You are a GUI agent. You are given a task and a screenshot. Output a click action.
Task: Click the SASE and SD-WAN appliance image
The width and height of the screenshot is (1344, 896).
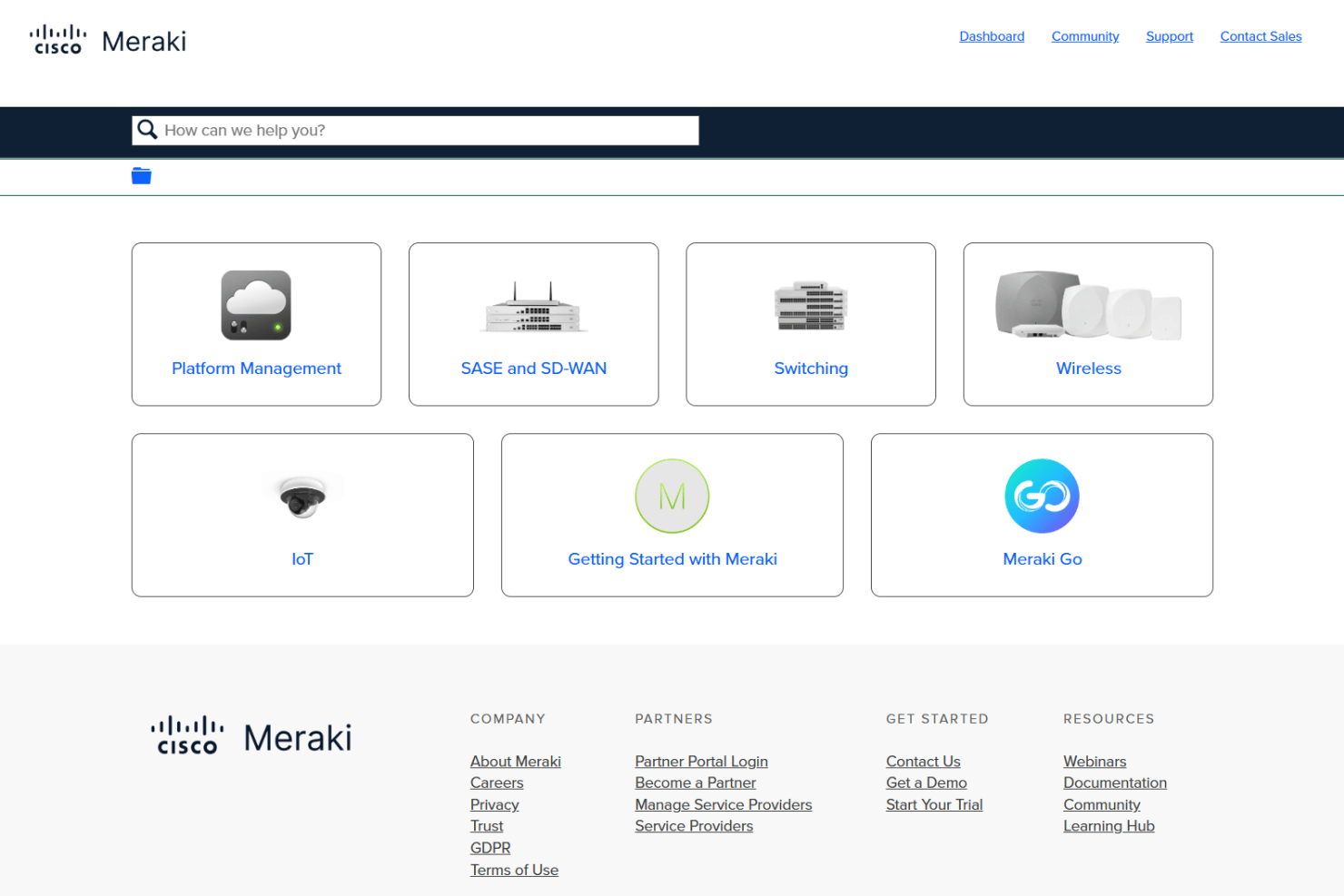pos(534,308)
